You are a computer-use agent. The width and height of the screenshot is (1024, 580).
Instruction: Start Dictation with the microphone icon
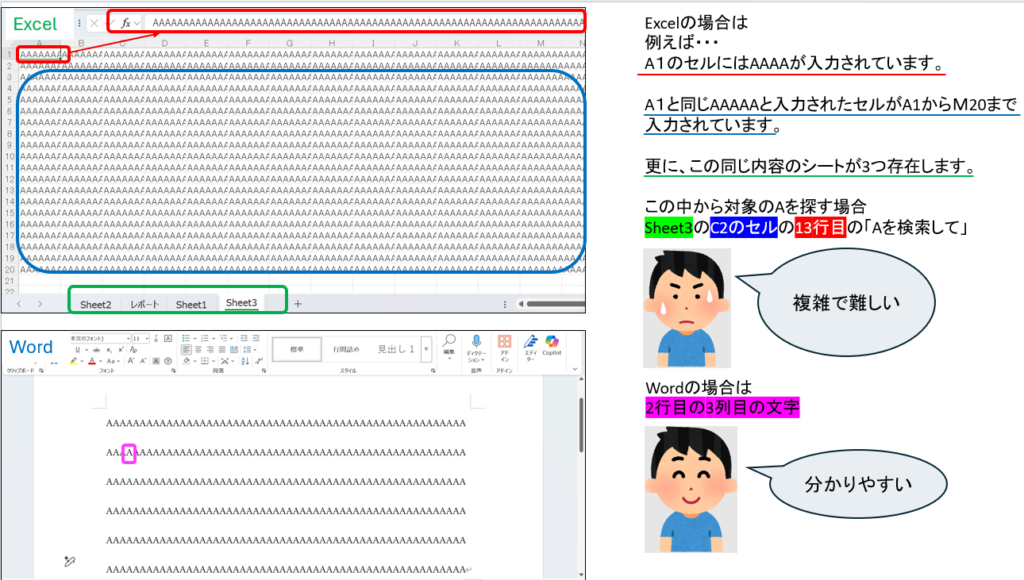coord(476,343)
